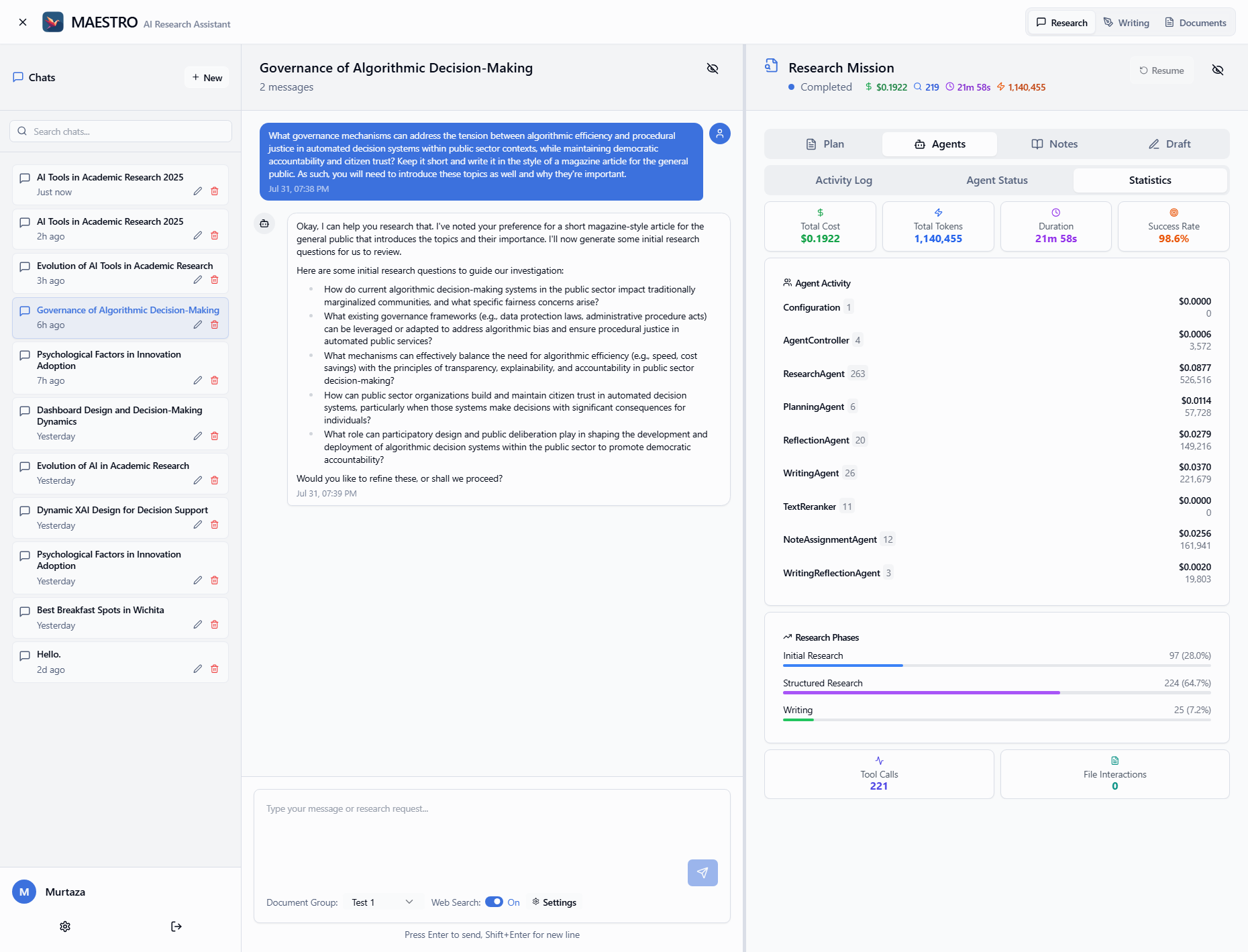Focus the Search chats input field

coord(121,131)
